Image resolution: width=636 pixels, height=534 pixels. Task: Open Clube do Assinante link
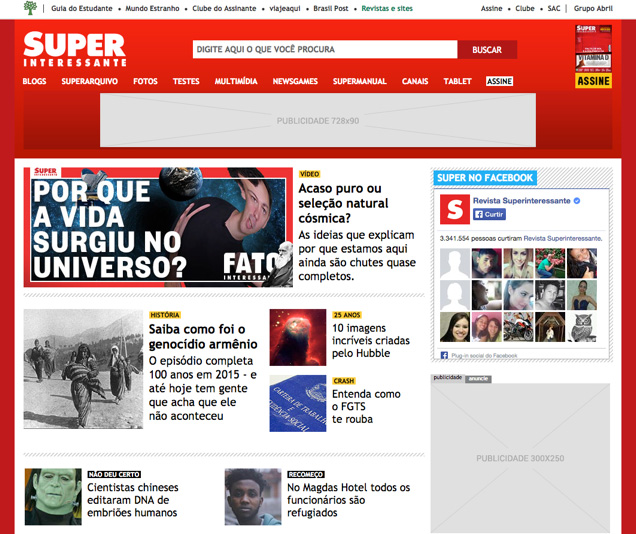click(224, 8)
